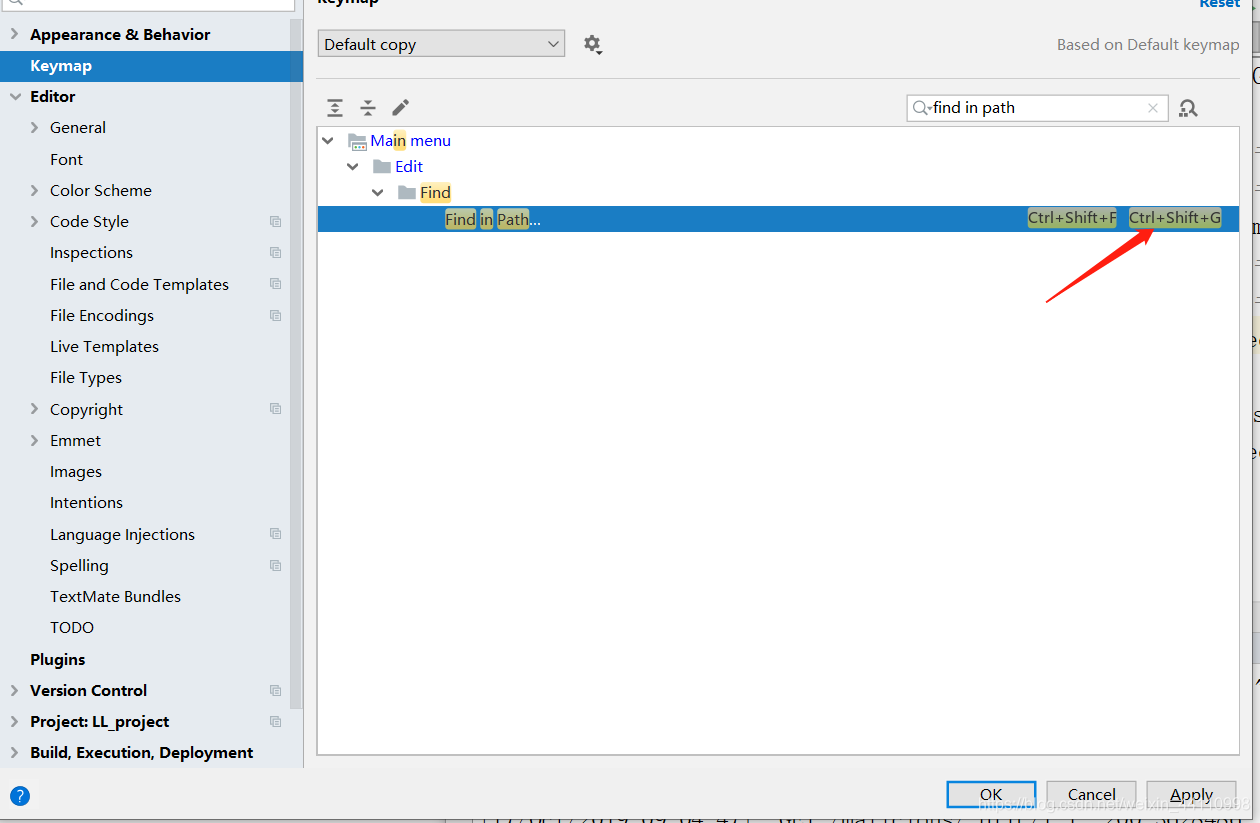The width and height of the screenshot is (1260, 823).
Task: Select the 'Find in Path' shortcut row
Action: click(700, 218)
